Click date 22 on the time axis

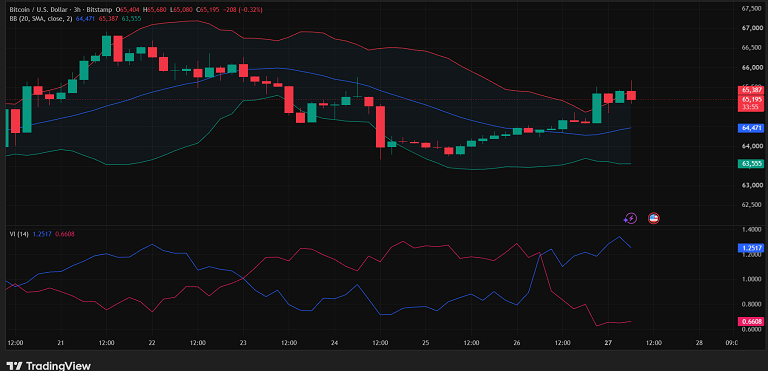tap(152, 343)
